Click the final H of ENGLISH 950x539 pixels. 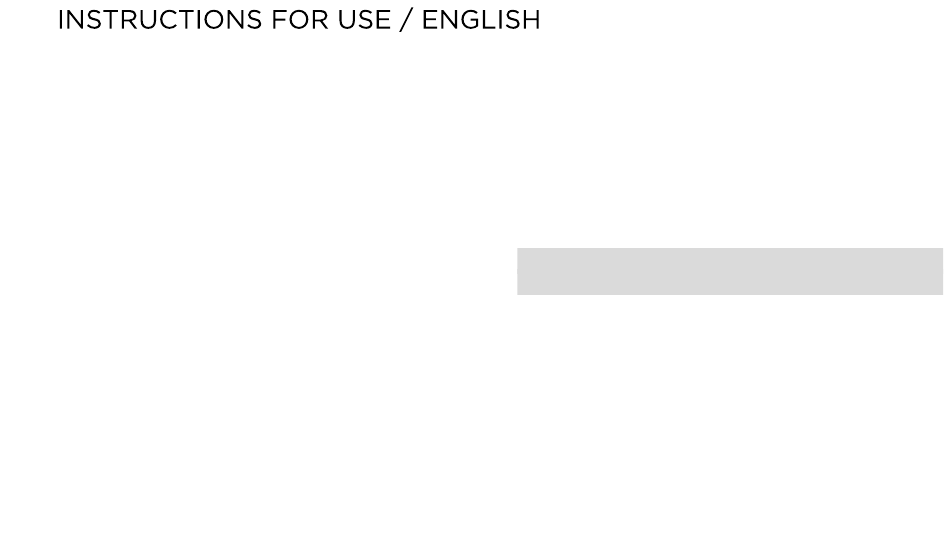click(531, 20)
